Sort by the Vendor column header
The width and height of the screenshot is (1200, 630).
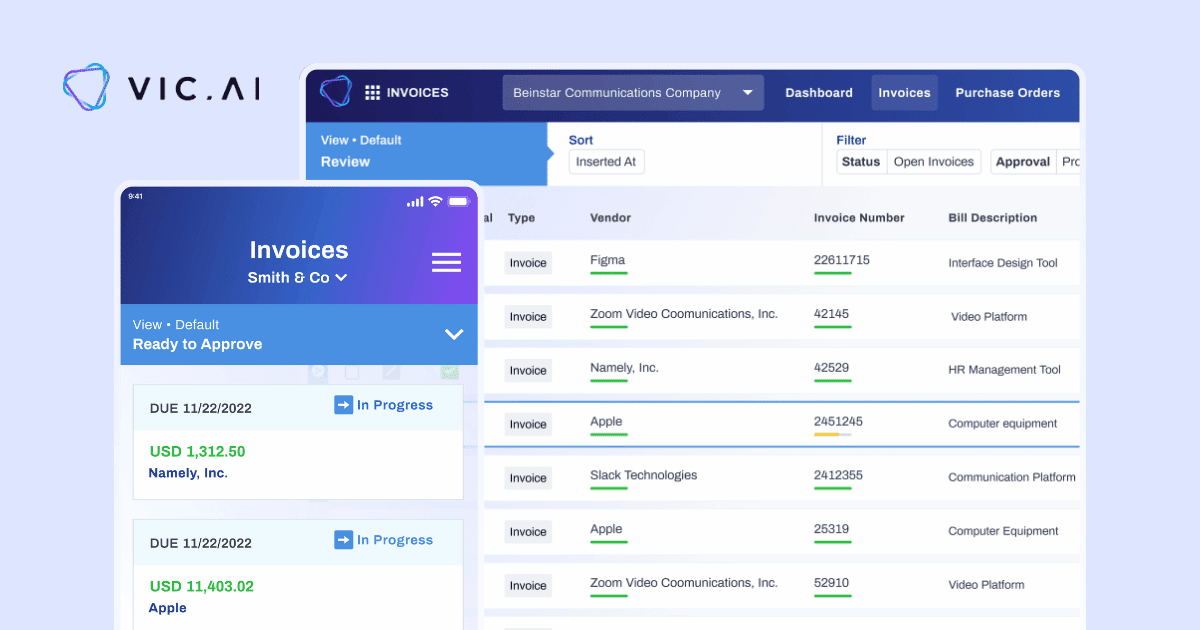coord(610,218)
